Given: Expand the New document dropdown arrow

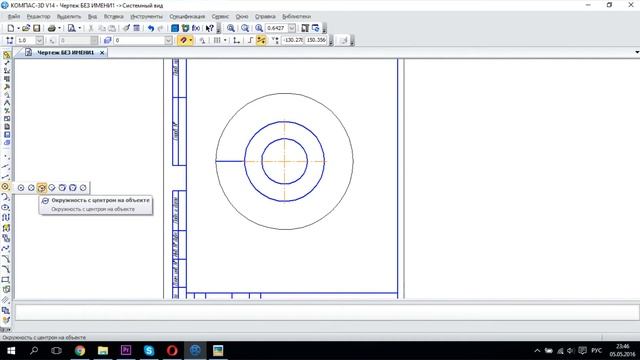Looking at the screenshot, I should [18, 28].
